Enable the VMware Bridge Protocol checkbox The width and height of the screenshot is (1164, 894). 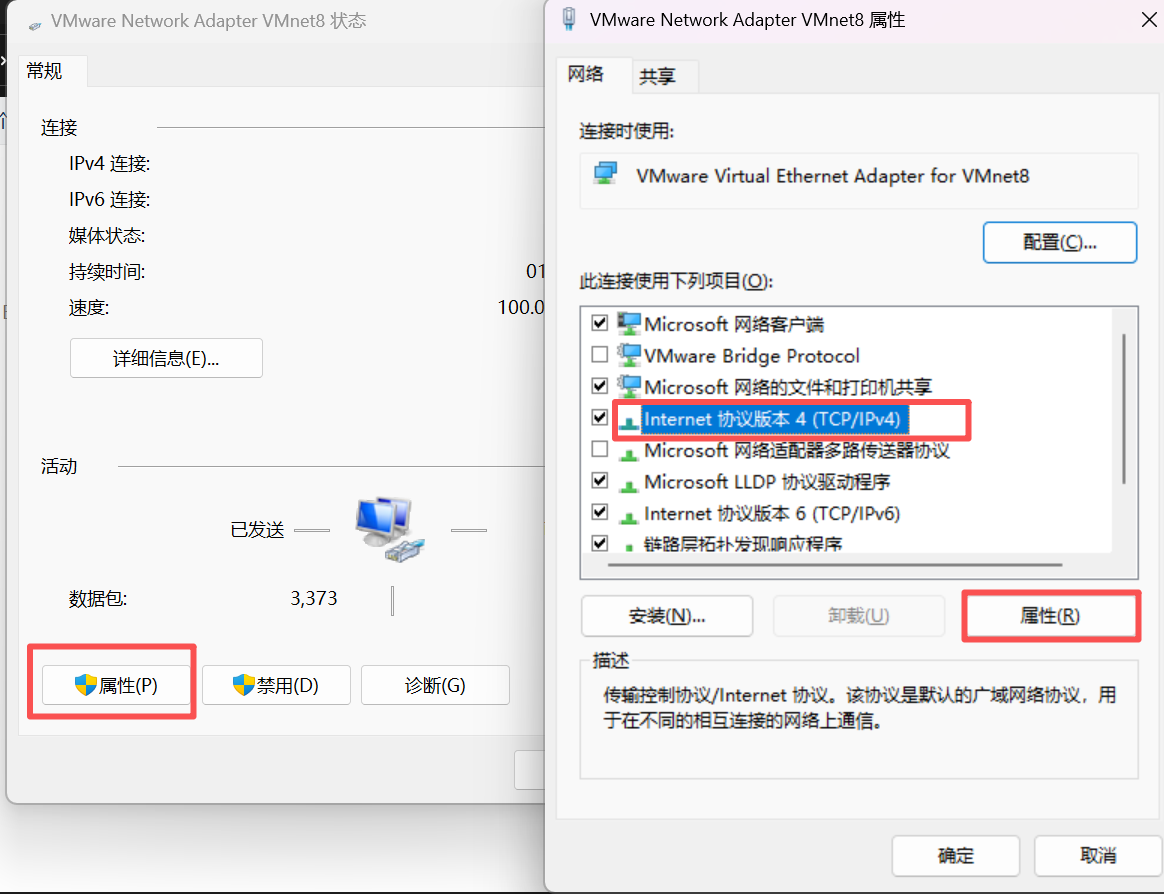pos(600,354)
